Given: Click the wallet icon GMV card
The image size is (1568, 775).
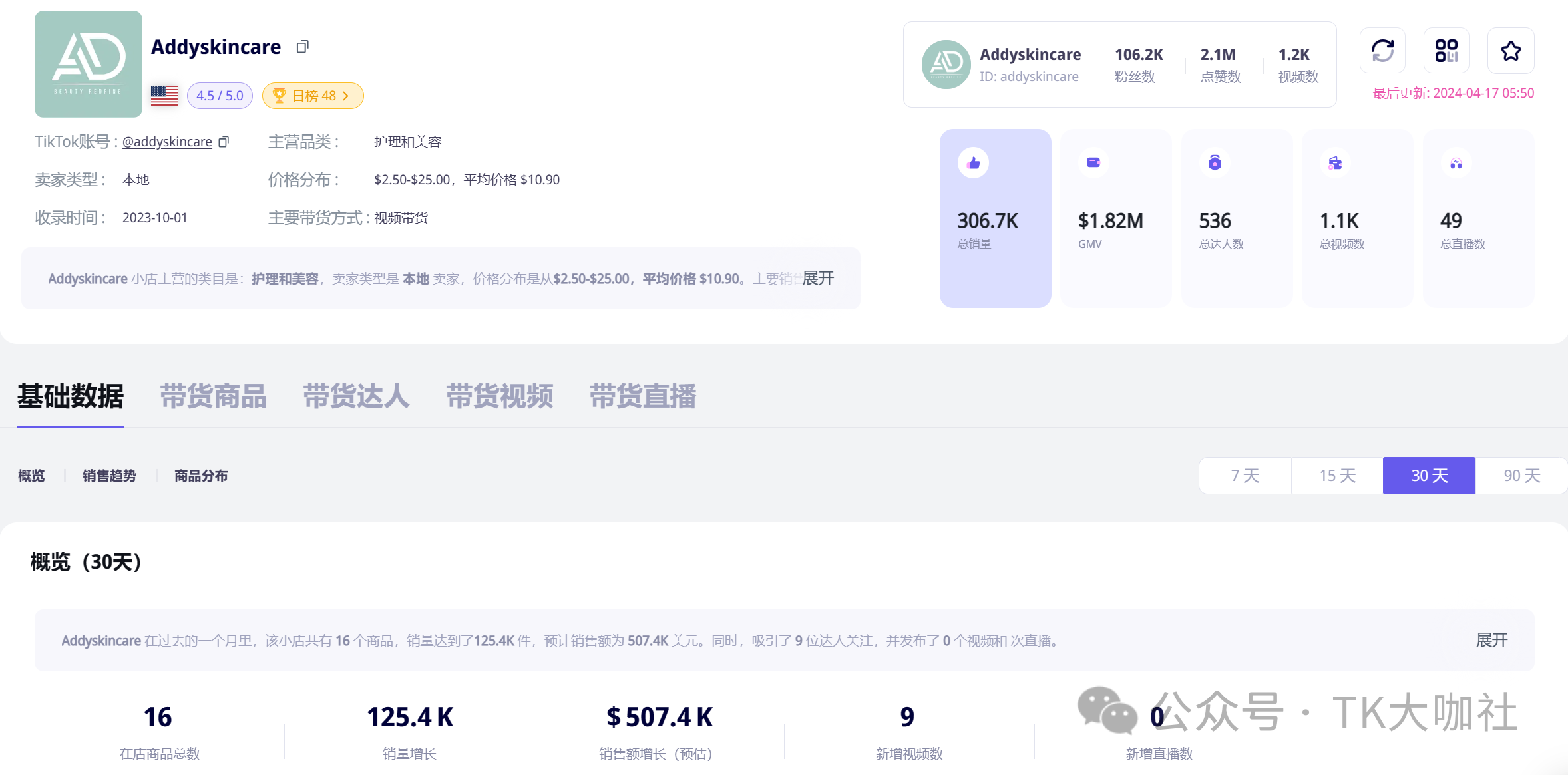Looking at the screenshot, I should click(1116, 218).
